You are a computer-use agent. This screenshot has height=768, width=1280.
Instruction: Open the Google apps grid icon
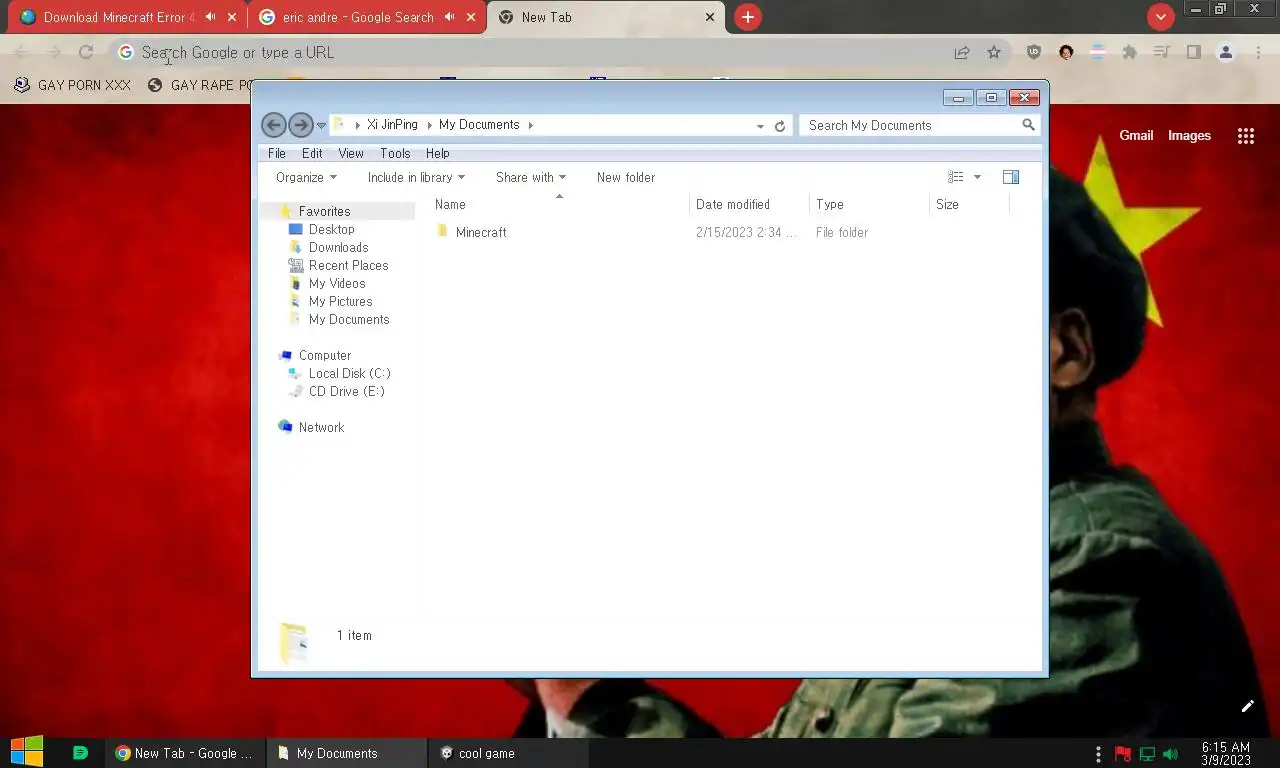tap(1245, 136)
